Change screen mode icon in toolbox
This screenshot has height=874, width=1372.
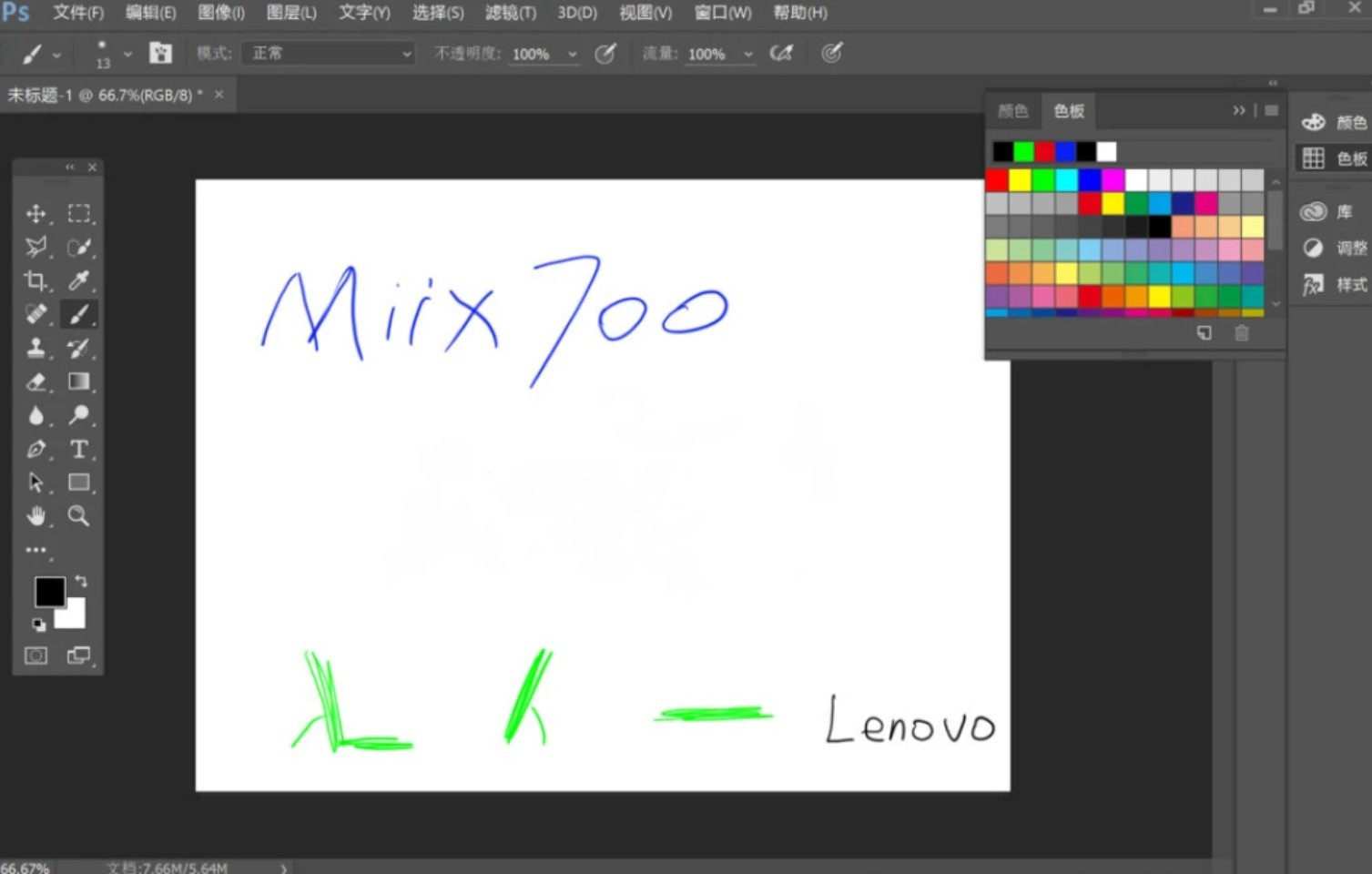pyautogui.click(x=79, y=655)
